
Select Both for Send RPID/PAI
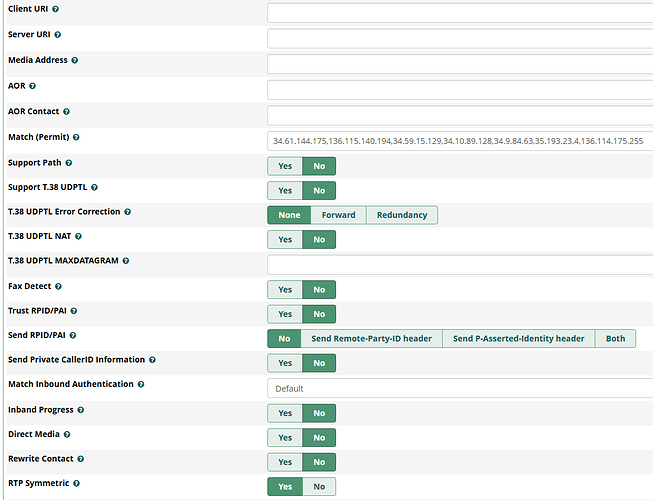point(615,338)
